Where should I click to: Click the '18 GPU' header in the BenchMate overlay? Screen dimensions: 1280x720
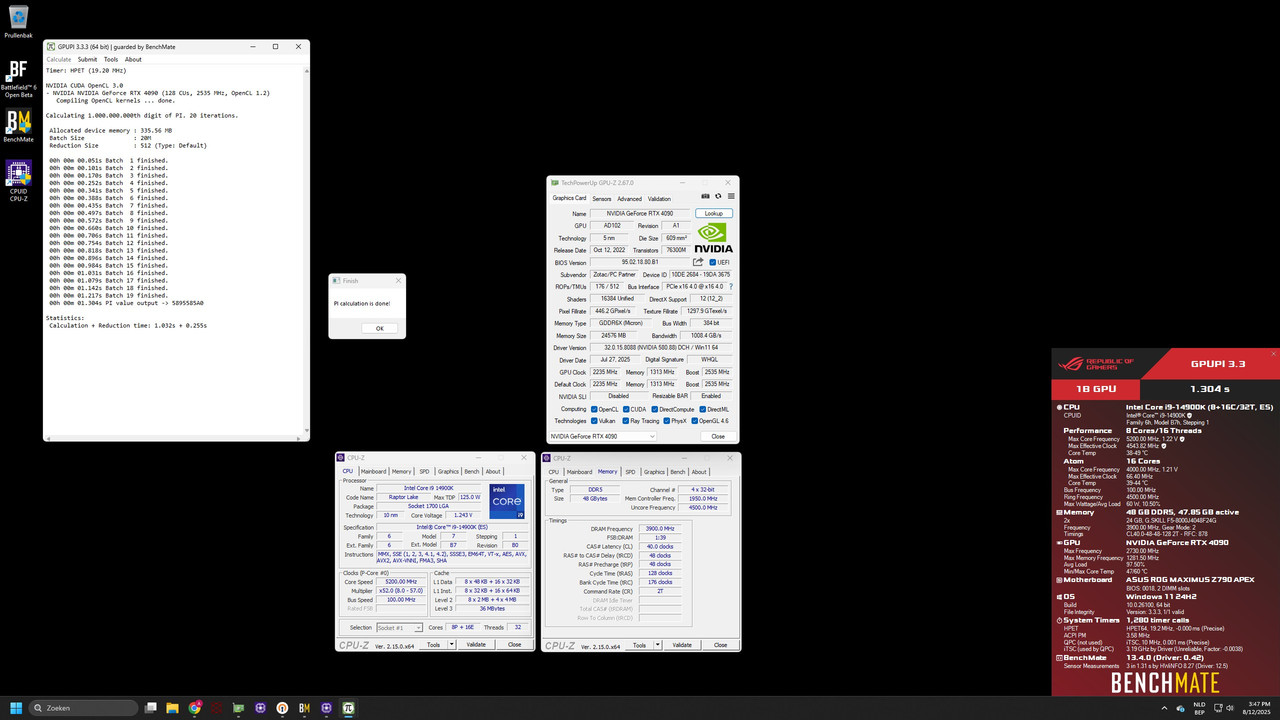[x=1096, y=388]
